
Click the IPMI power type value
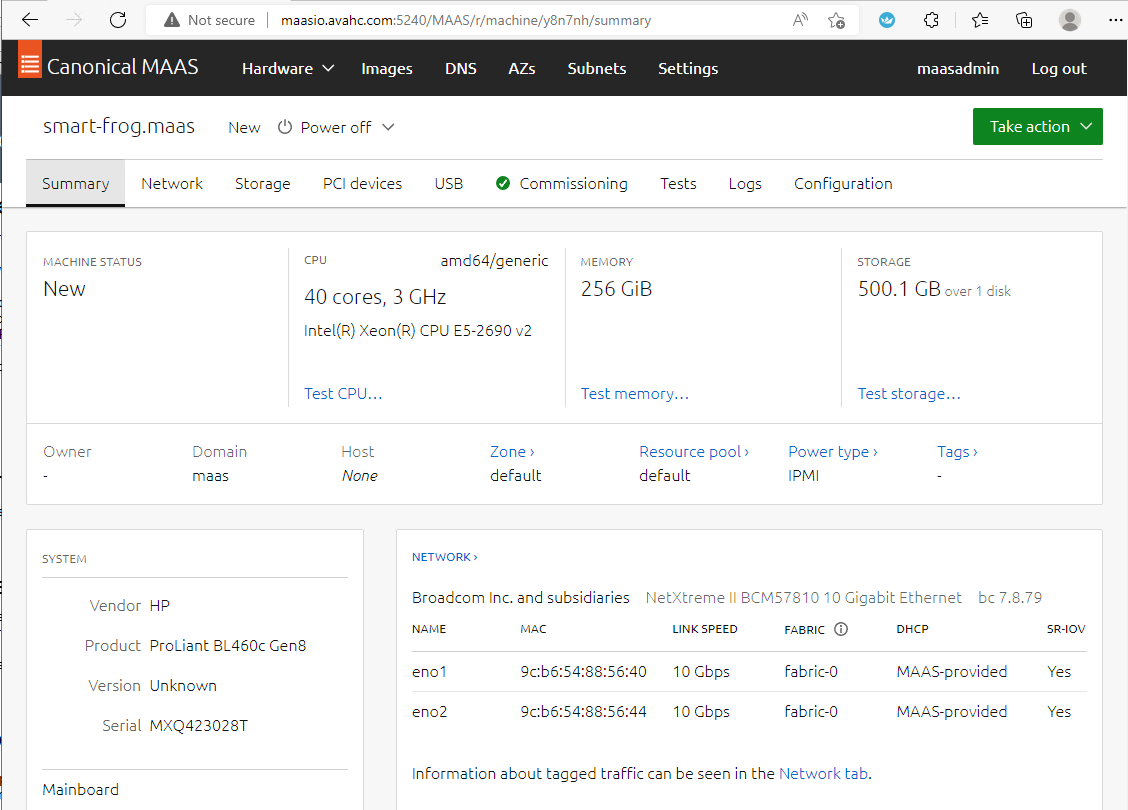coord(804,475)
